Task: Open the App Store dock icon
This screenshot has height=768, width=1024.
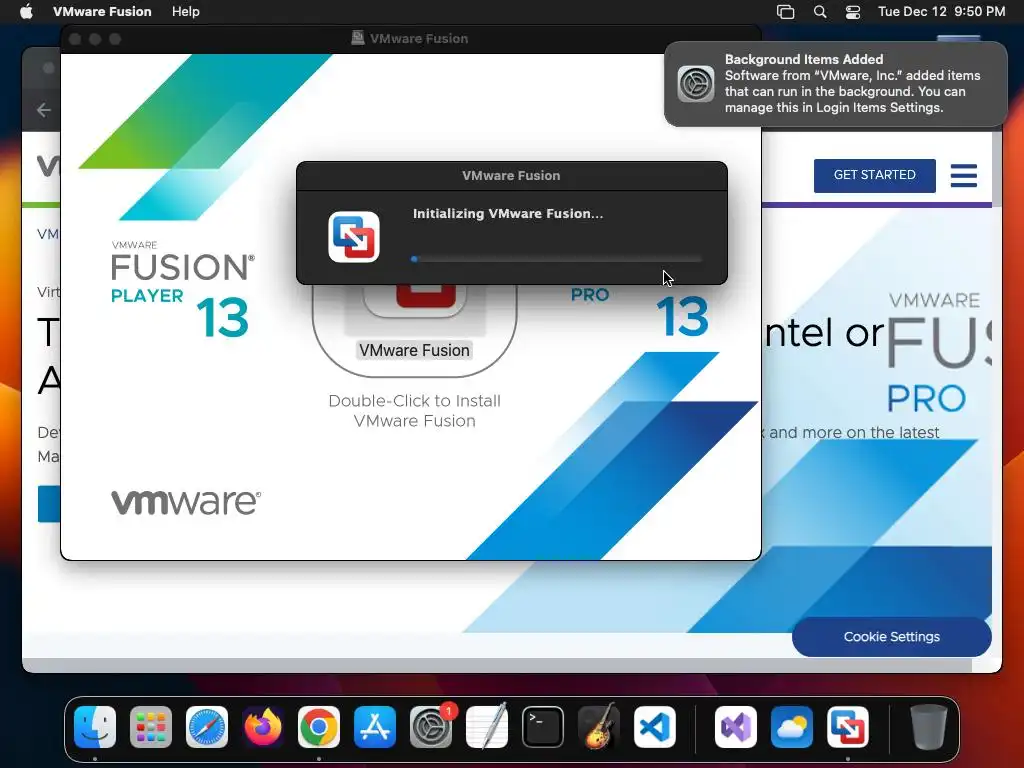Action: tap(375, 727)
